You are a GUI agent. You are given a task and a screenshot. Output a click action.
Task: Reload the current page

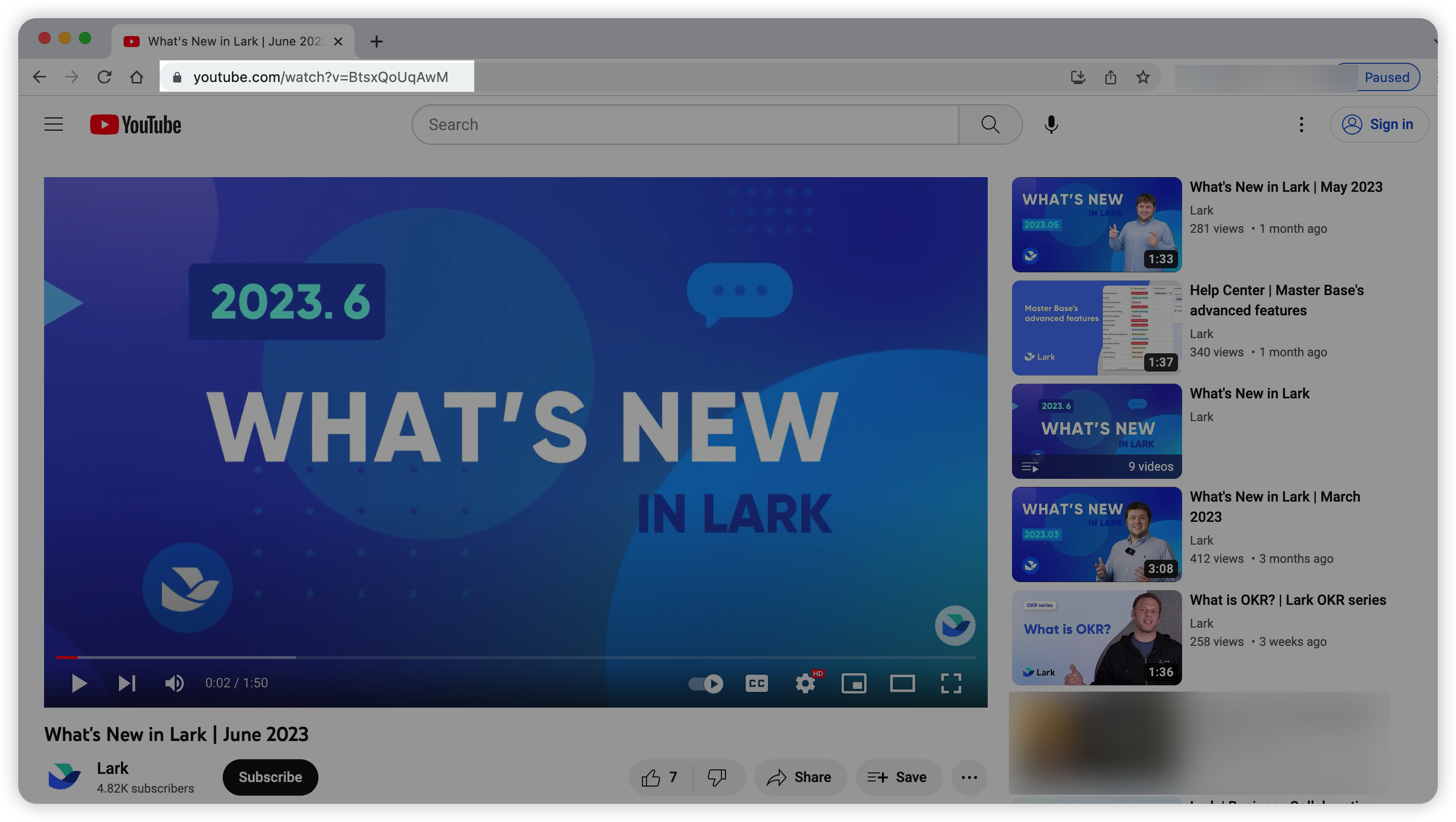pyautogui.click(x=104, y=77)
